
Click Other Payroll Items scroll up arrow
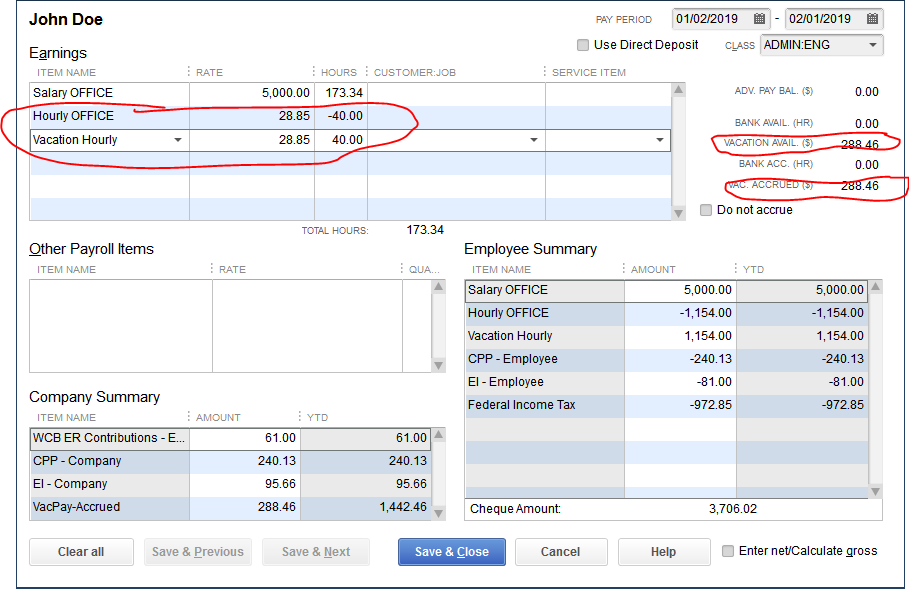click(439, 286)
